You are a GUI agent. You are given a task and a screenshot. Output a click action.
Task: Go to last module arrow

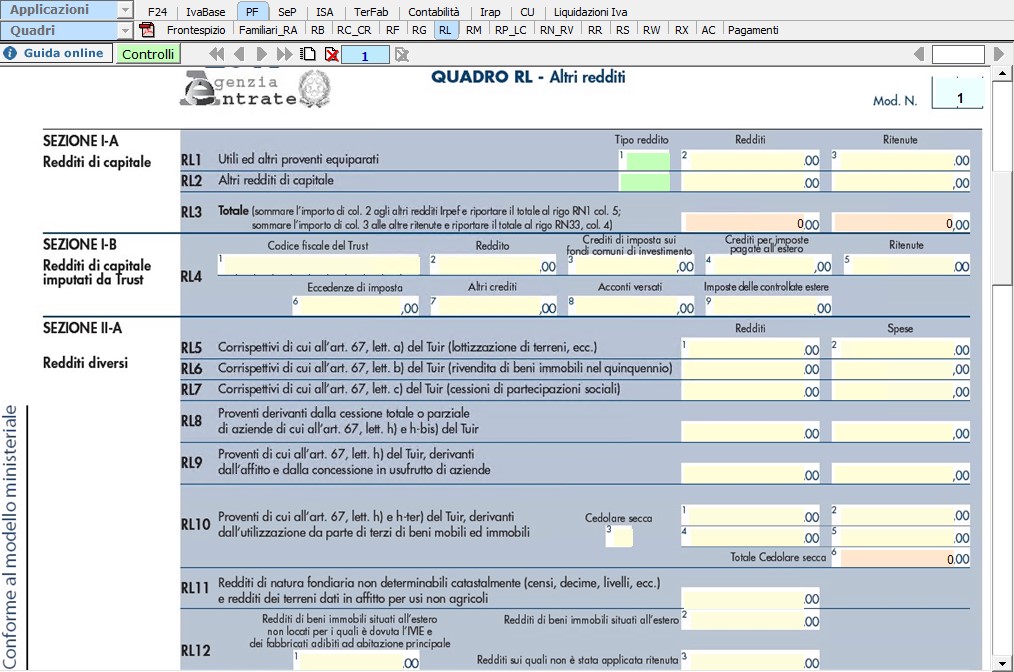[284, 54]
